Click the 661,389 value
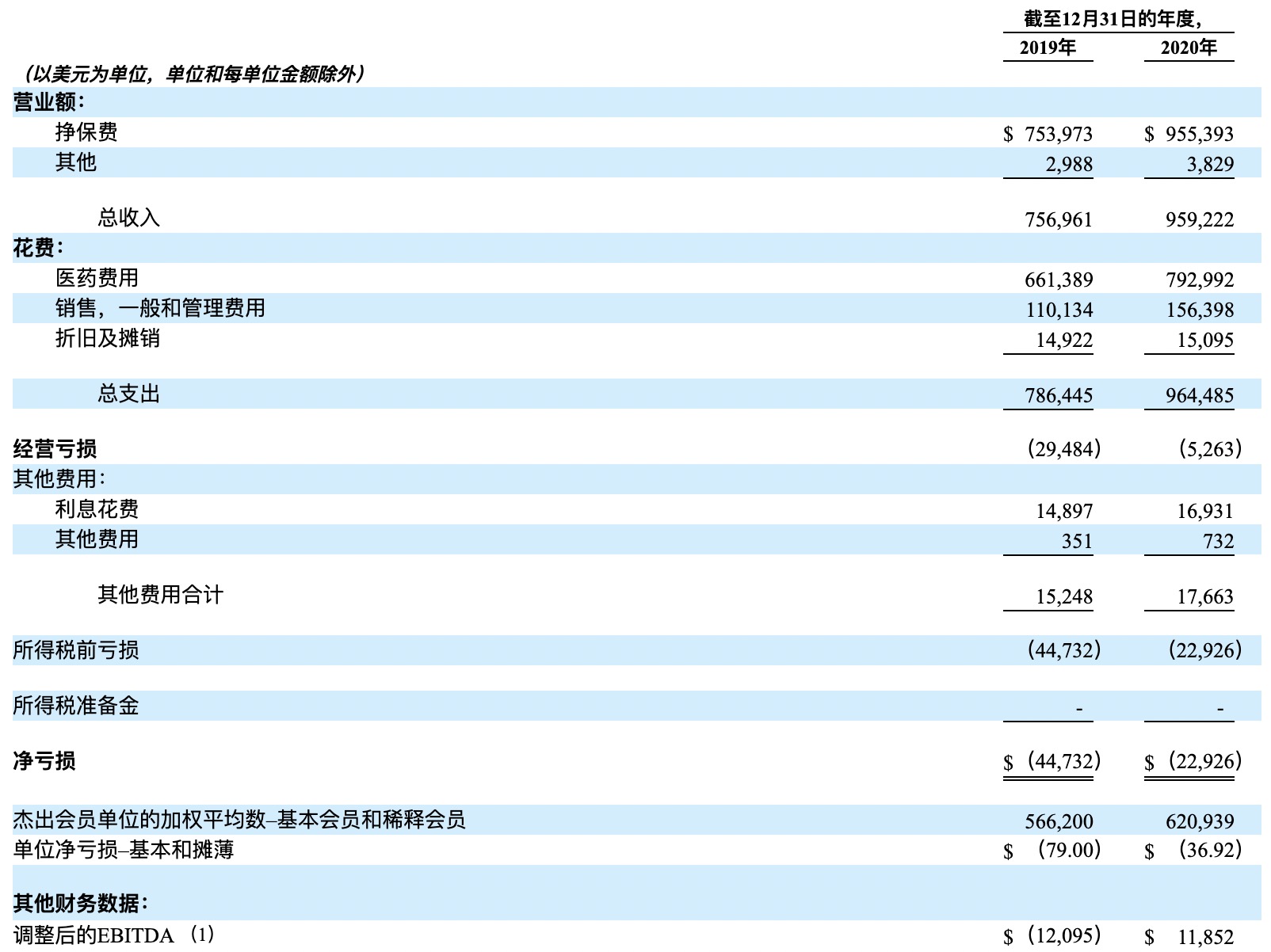 (x=1059, y=280)
